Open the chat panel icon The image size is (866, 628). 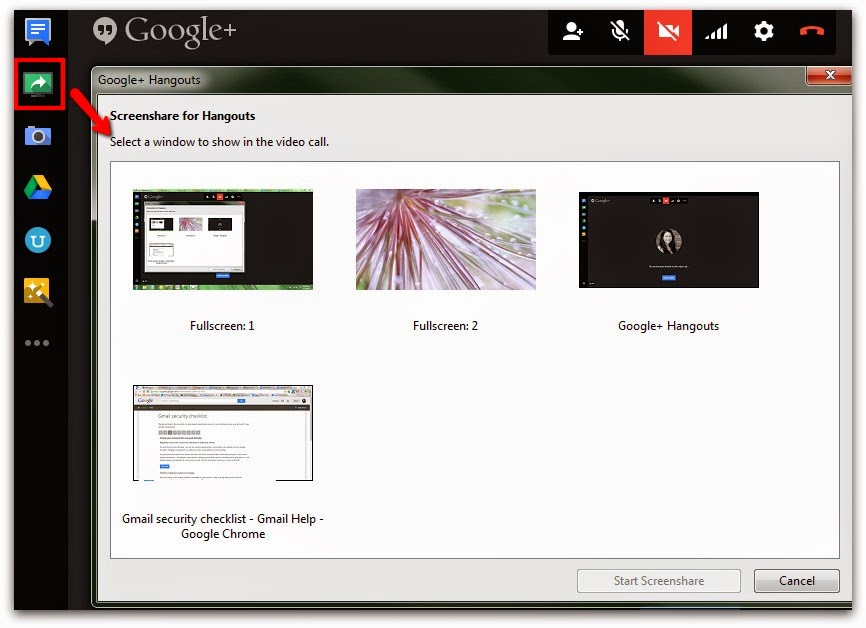[x=38, y=31]
